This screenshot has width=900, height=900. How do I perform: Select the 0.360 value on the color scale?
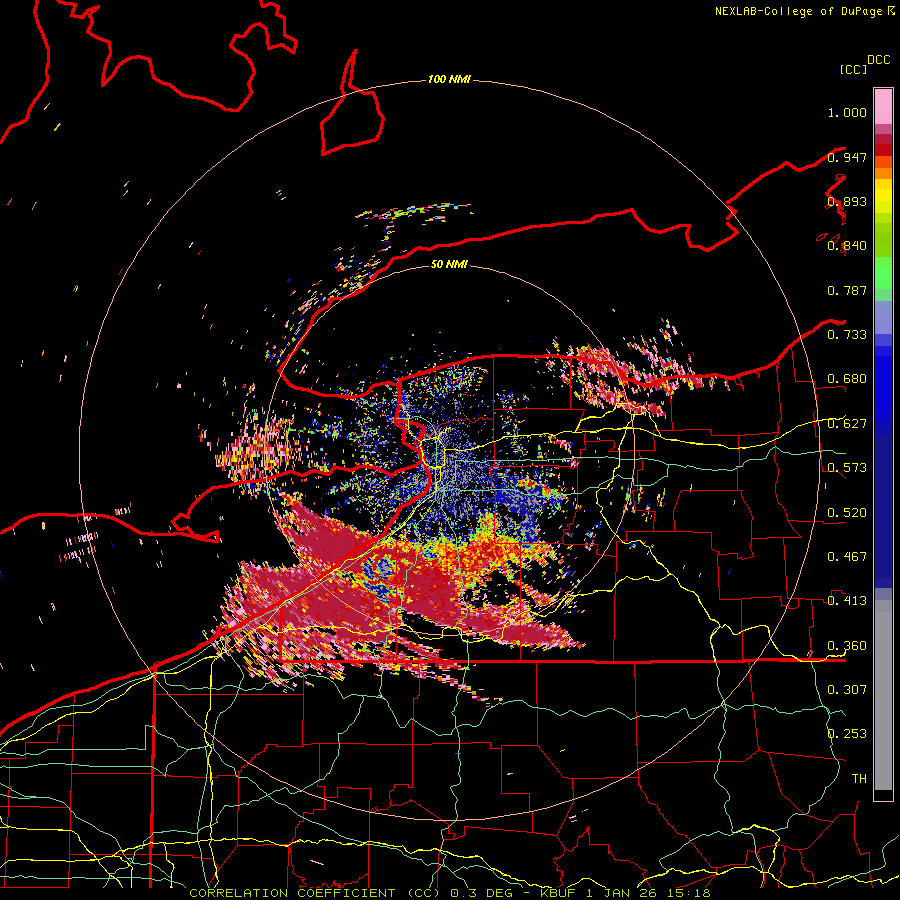847,646
